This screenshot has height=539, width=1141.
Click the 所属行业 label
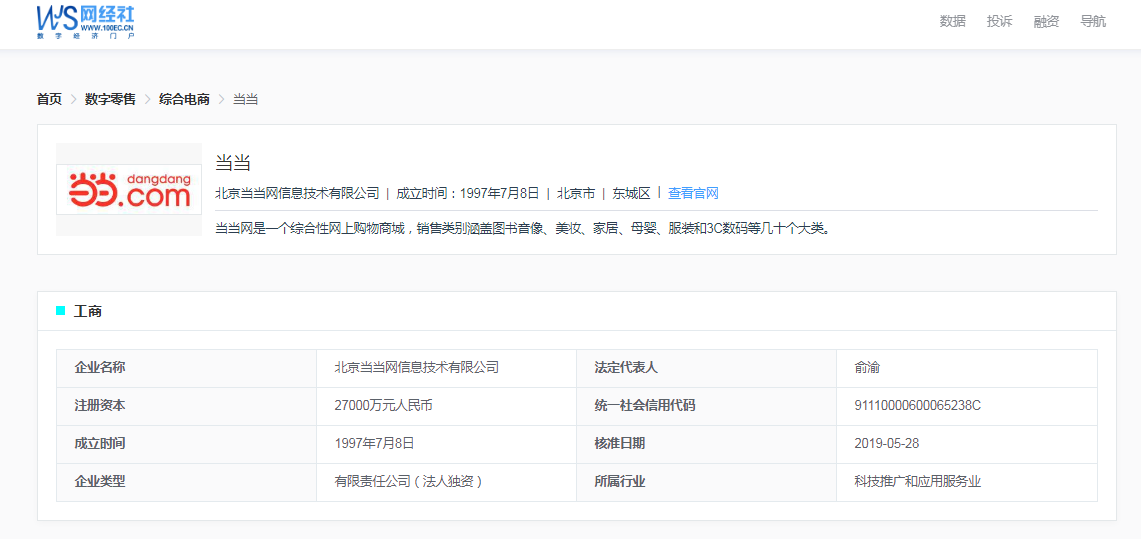point(619,482)
